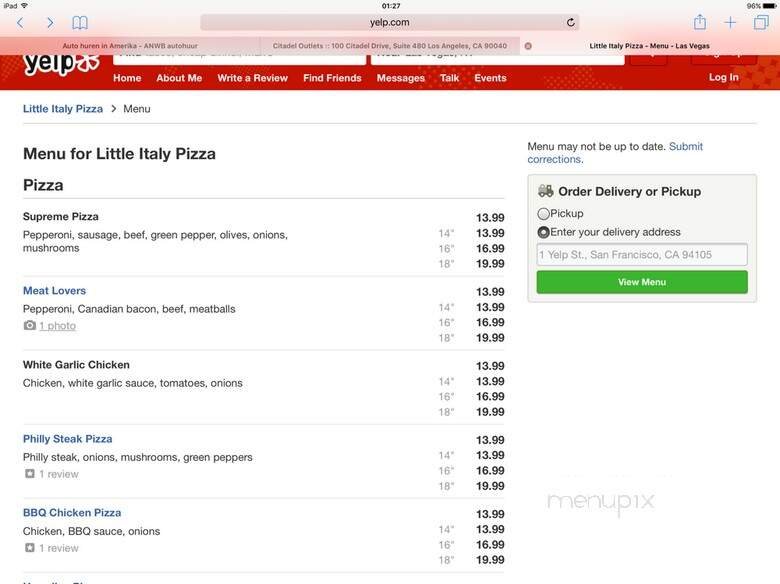Switch to Citadel Outlets tab
The image size is (780, 584).
point(390,46)
